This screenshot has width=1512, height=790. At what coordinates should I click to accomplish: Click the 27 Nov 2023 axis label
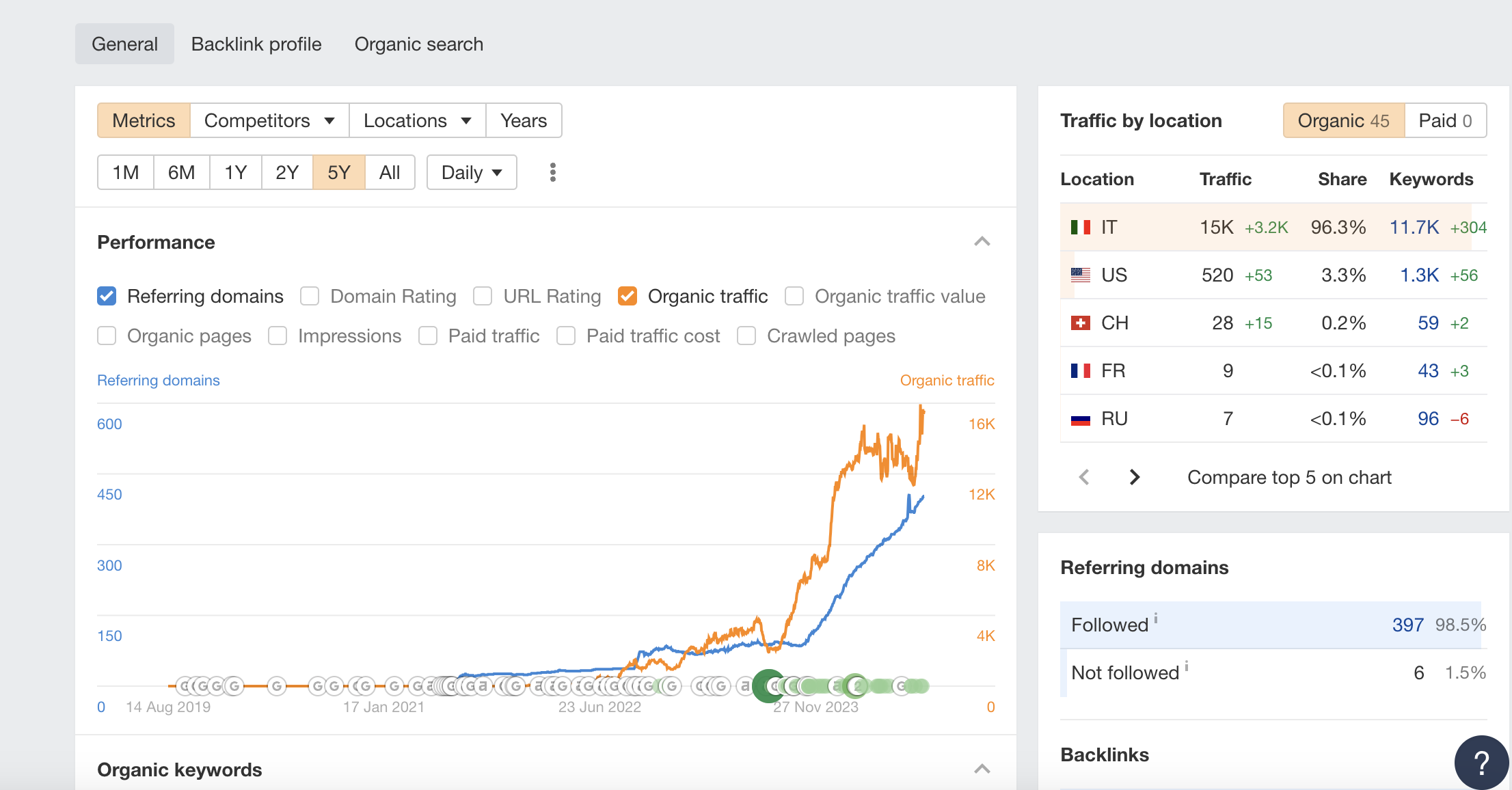click(x=815, y=707)
